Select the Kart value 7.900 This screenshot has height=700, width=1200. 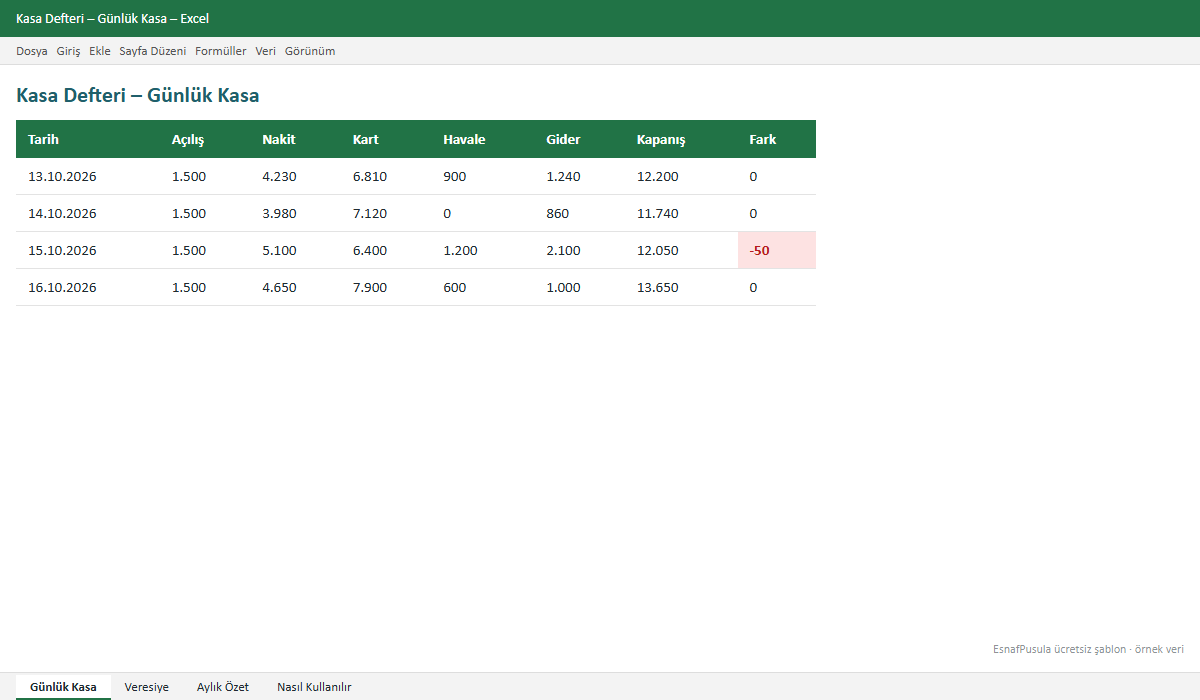tap(386, 287)
